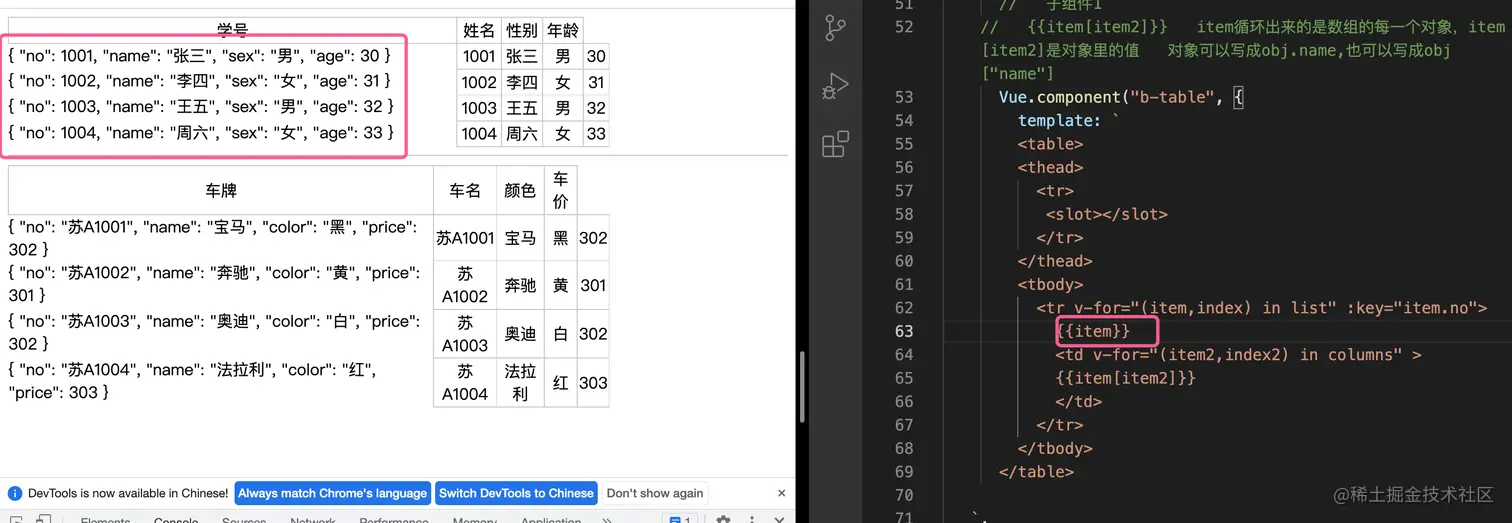Click the <thead> opening tag line
This screenshot has height=523, width=1512.
1050,167
